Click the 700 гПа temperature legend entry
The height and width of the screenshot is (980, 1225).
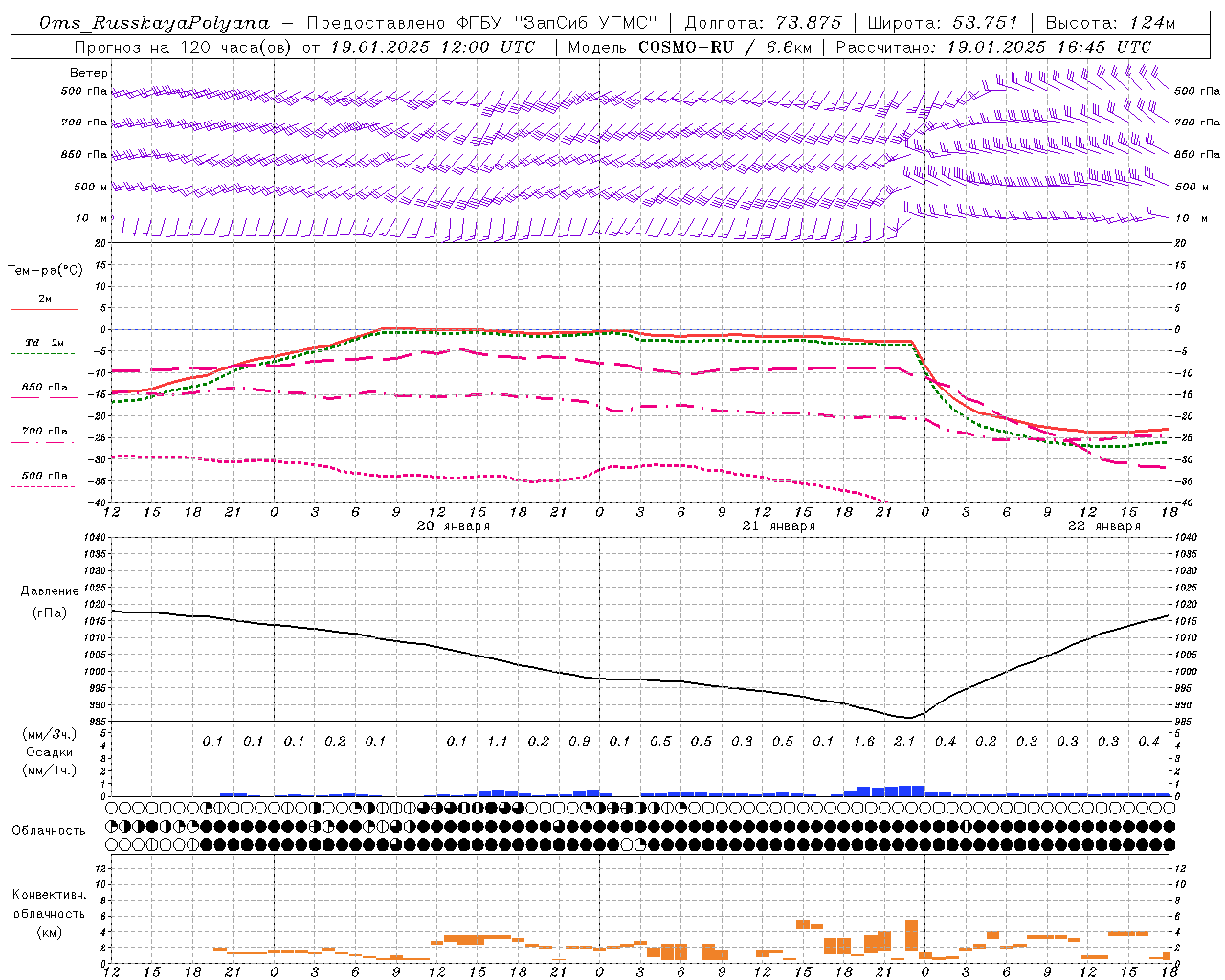[x=45, y=432]
